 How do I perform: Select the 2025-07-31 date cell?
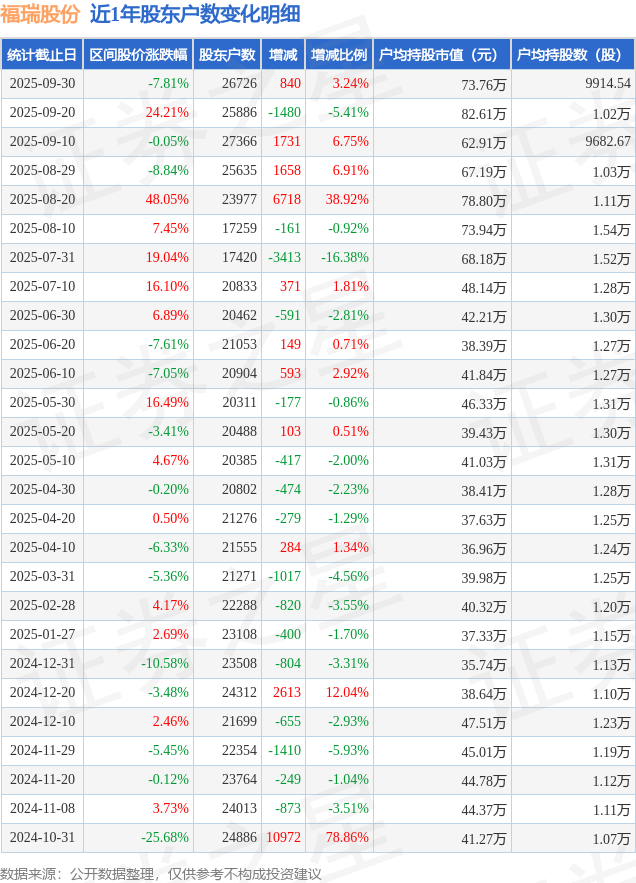(x=41, y=258)
